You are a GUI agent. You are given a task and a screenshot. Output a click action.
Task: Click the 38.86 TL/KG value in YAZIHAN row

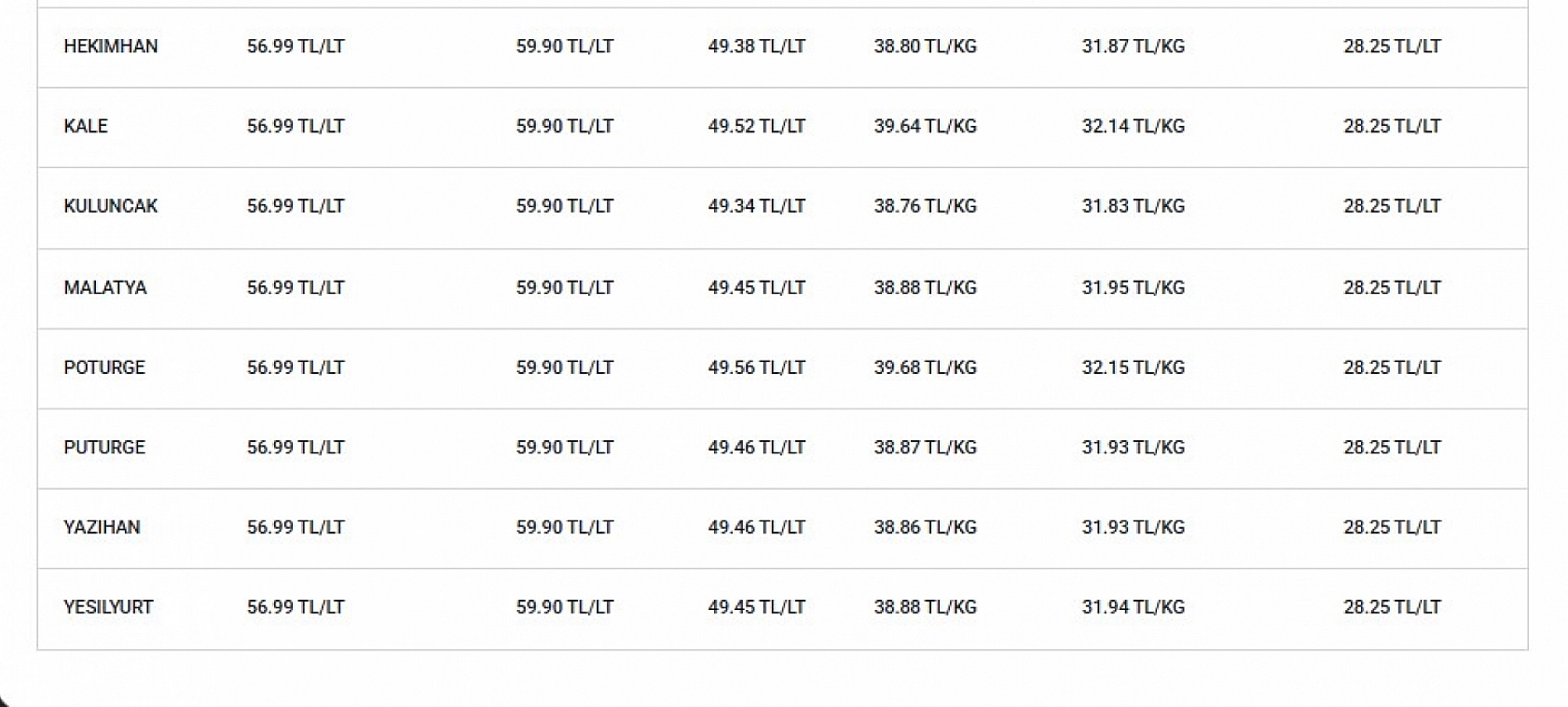(925, 527)
